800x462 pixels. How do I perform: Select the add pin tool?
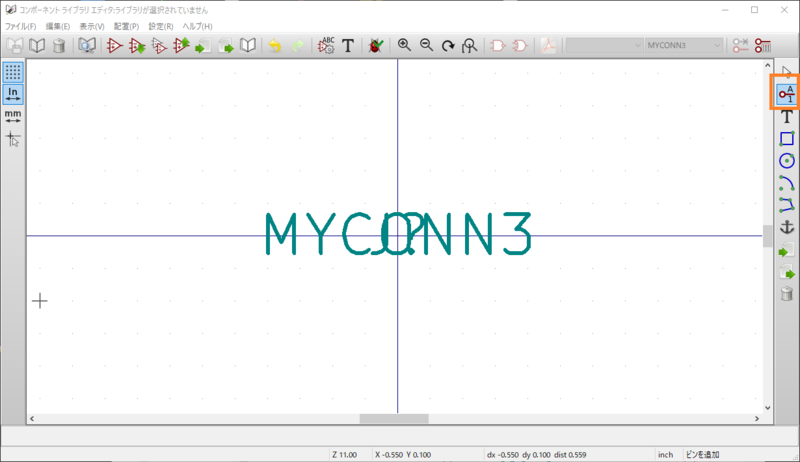(x=787, y=94)
